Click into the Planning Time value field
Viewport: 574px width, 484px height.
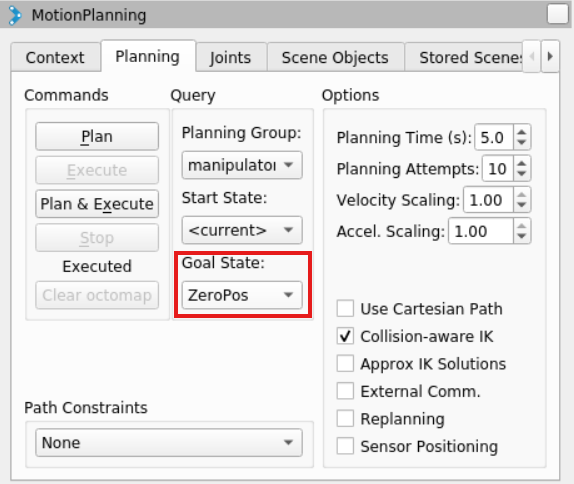pos(494,137)
